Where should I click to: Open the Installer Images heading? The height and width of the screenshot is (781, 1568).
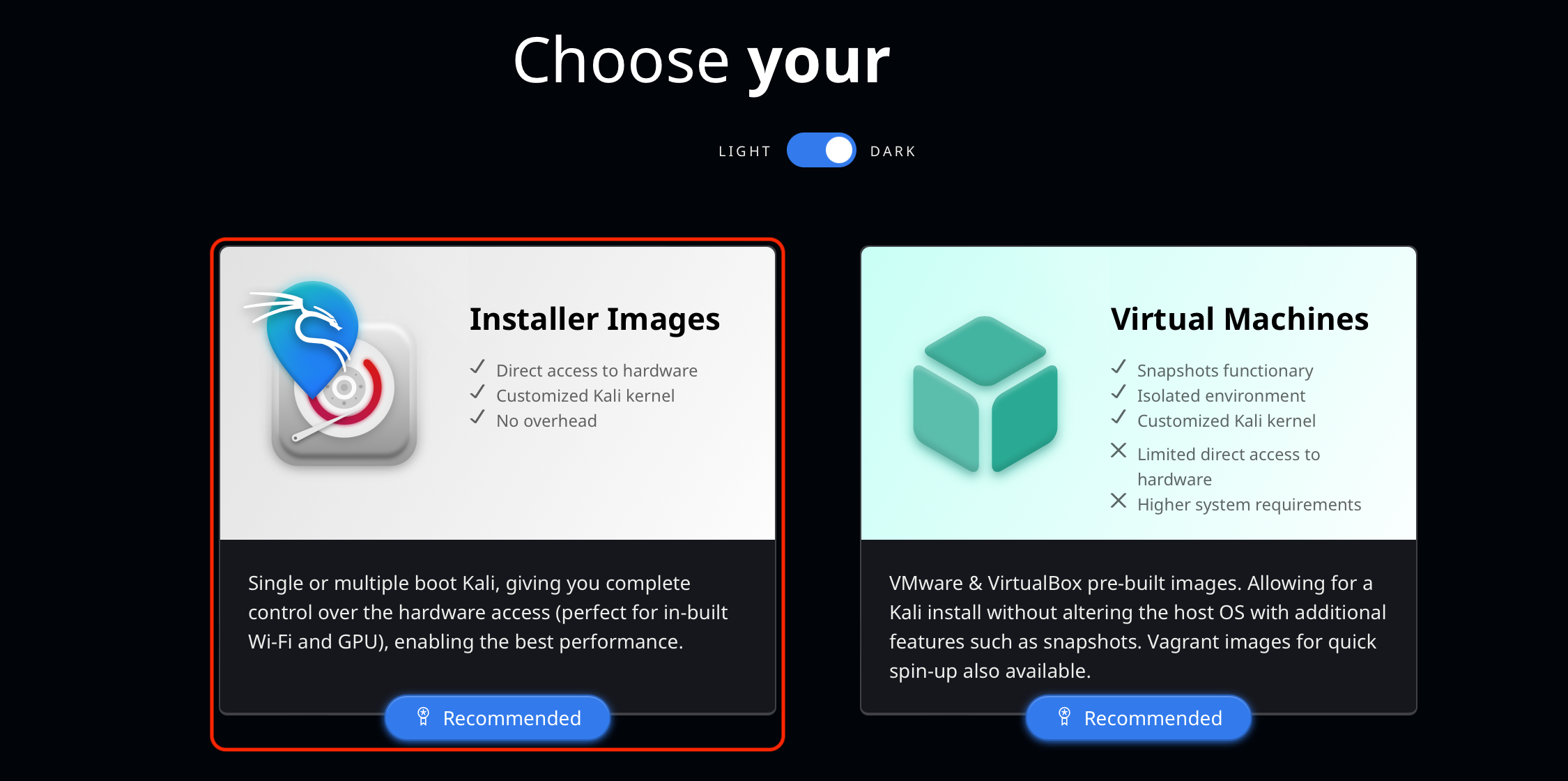tap(594, 319)
